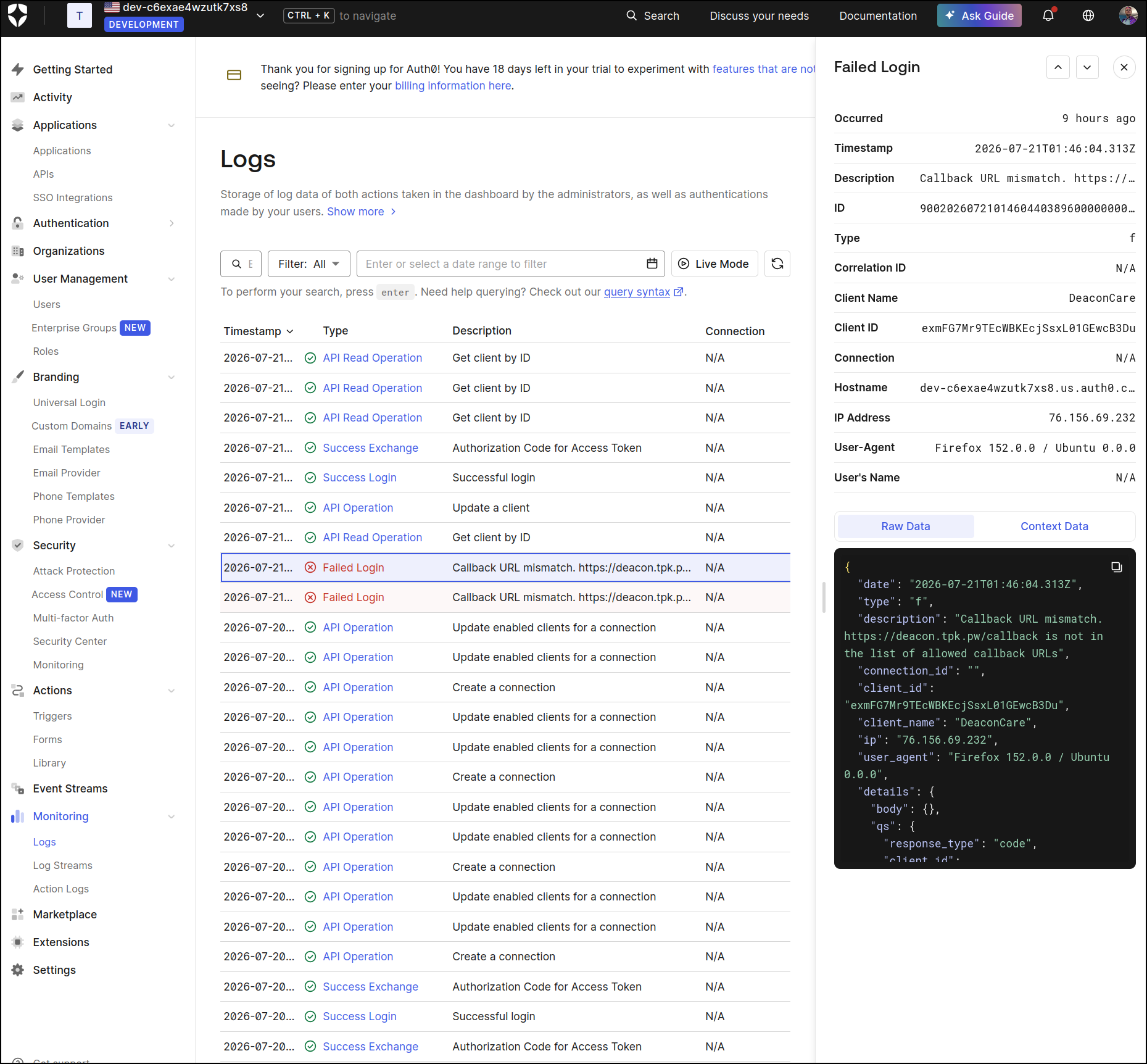The image size is (1147, 1064).
Task: Switch to the Raw Data tab
Action: [x=906, y=526]
